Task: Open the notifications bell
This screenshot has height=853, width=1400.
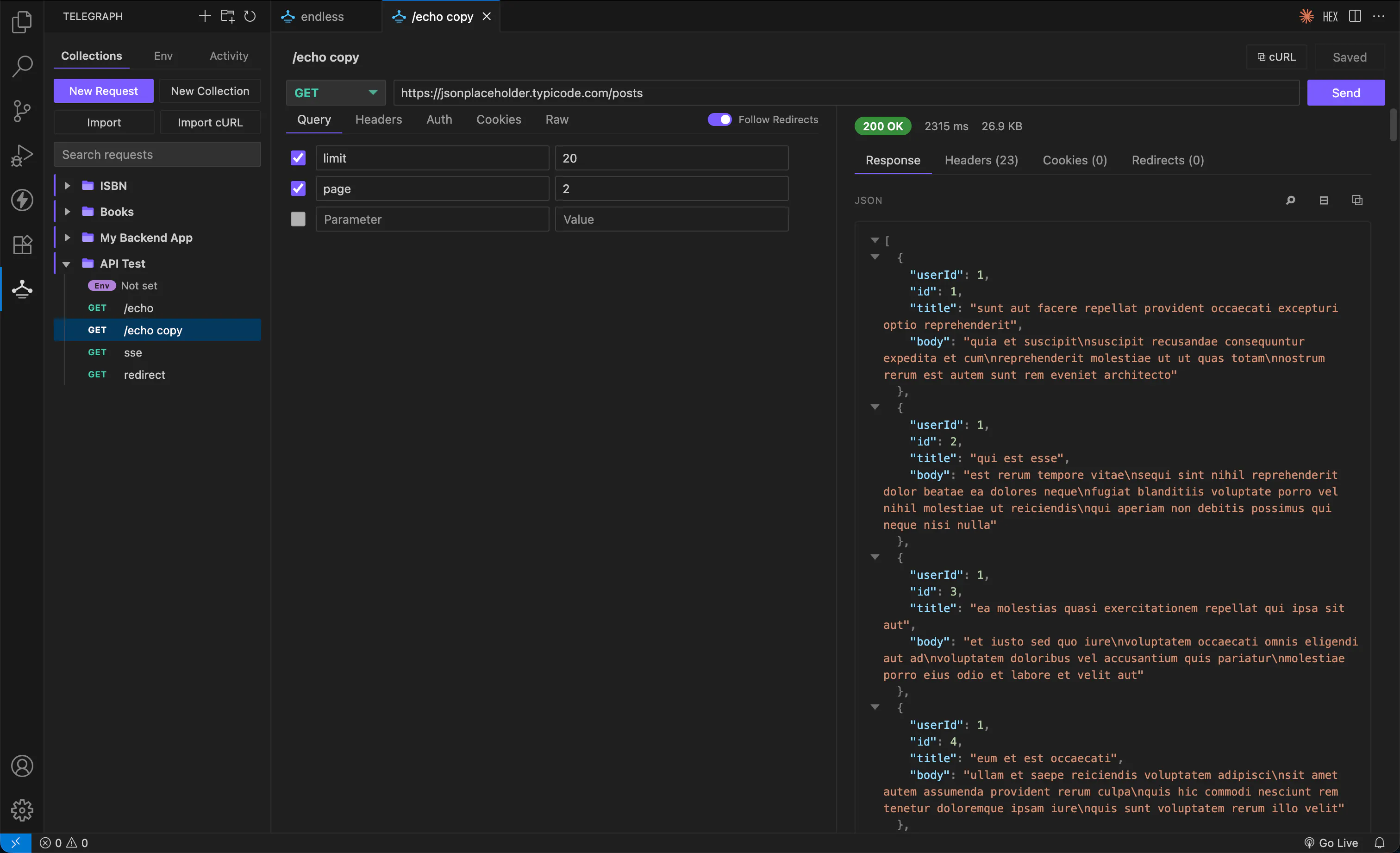Action: pos(1380,843)
